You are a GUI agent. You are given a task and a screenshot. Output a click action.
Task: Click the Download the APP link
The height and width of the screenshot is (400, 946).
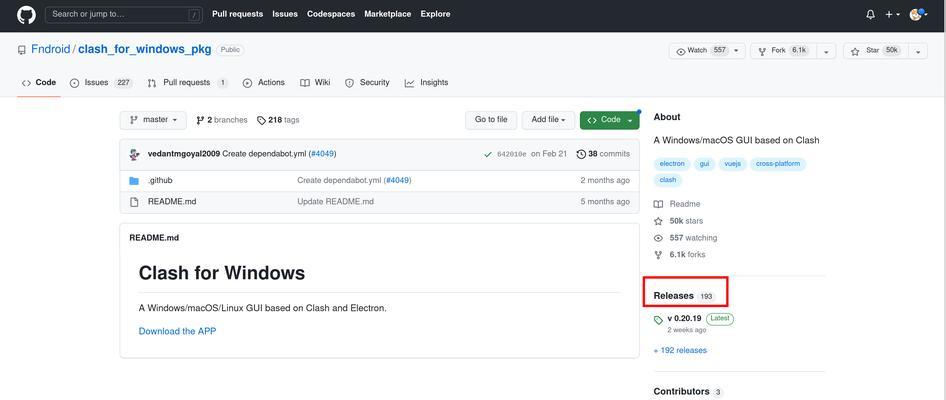[x=177, y=331]
